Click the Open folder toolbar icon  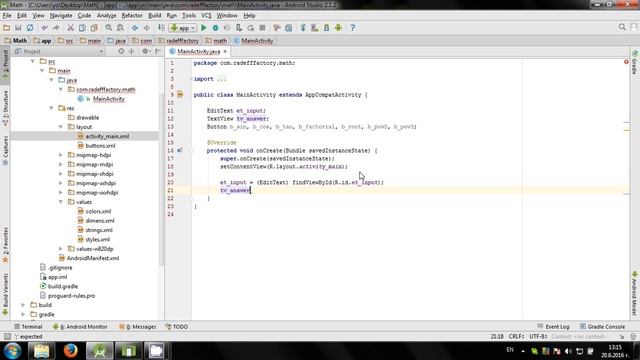pos(6,28)
